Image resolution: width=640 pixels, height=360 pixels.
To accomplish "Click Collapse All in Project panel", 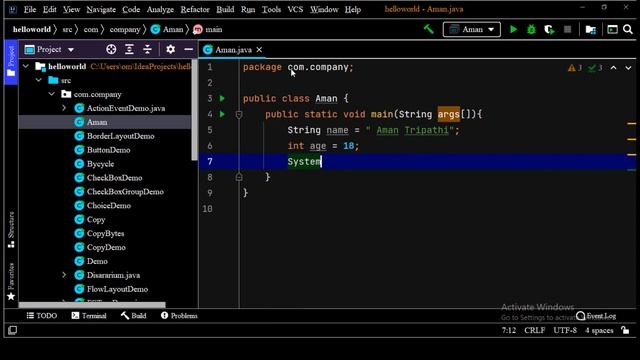I will [x=147, y=49].
